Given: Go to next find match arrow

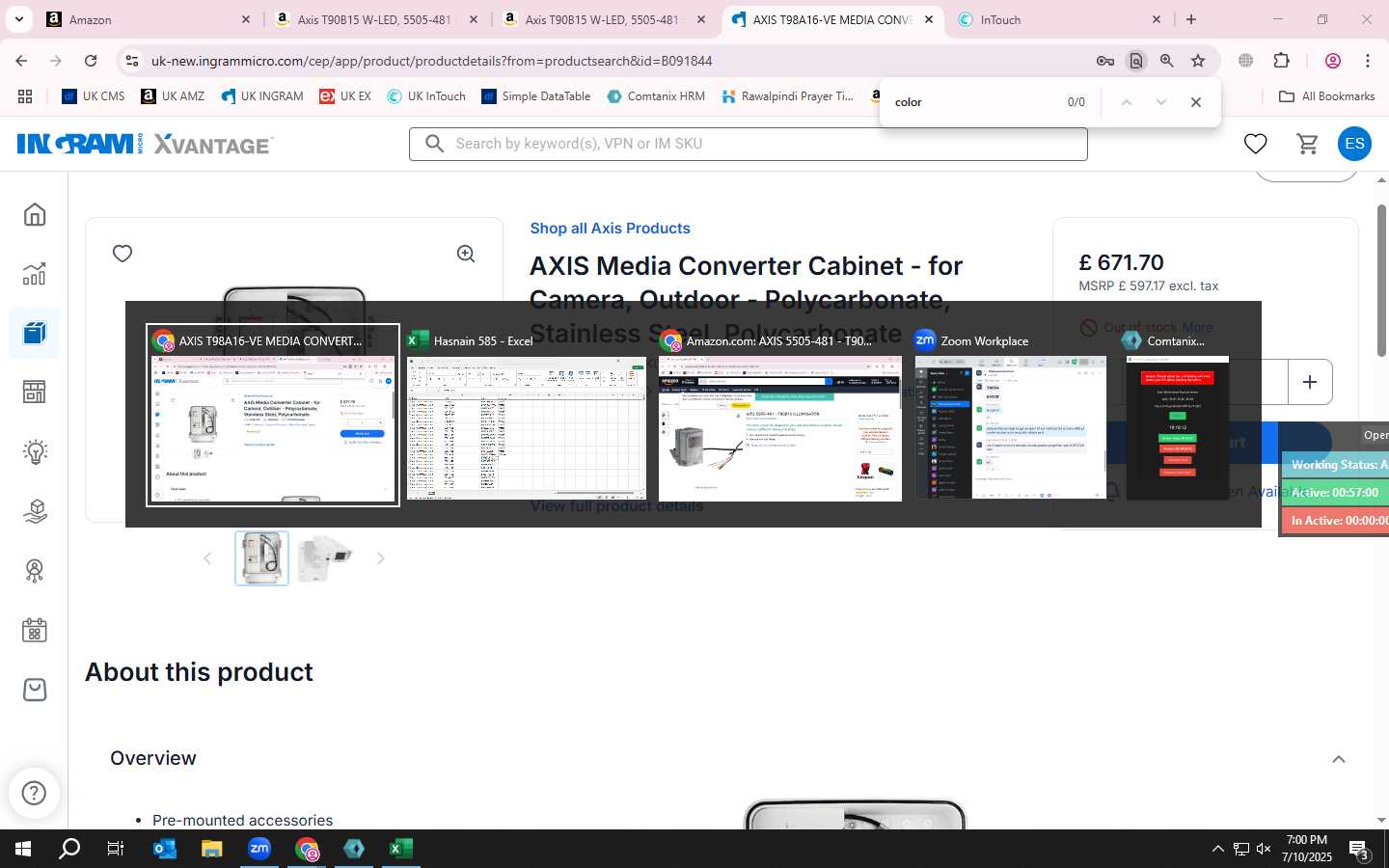Looking at the screenshot, I should pos(1160,102).
